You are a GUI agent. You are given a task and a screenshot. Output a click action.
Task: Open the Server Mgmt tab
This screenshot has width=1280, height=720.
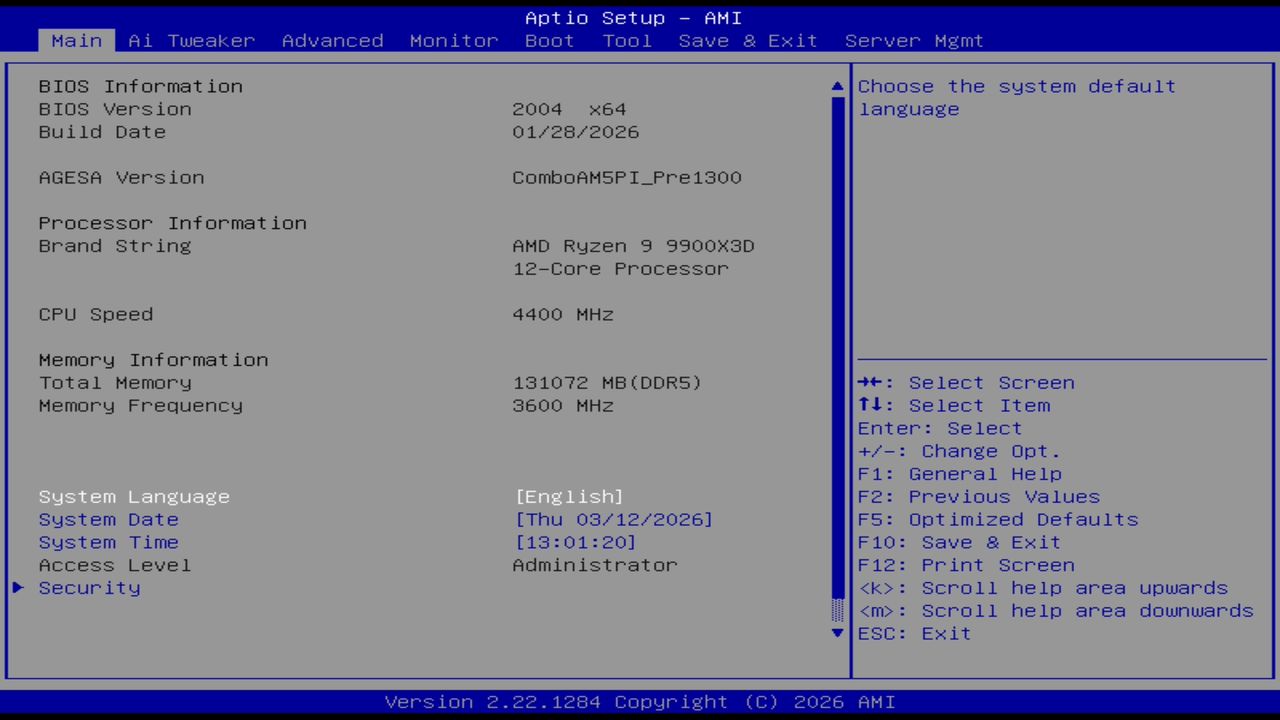[x=914, y=41]
